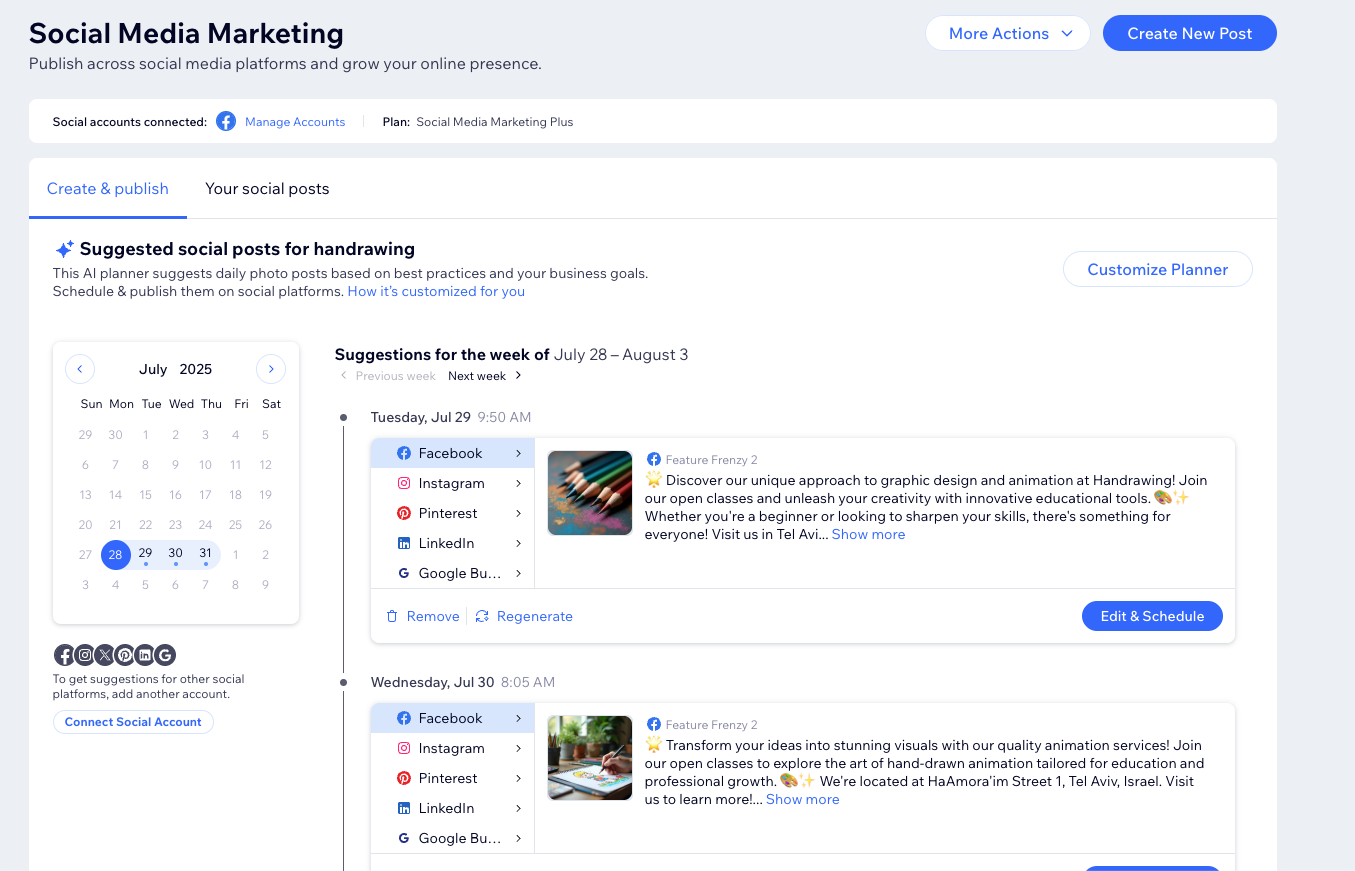Select LinkedIn row in Wednesday post
The image size is (1355, 871).
tap(453, 808)
